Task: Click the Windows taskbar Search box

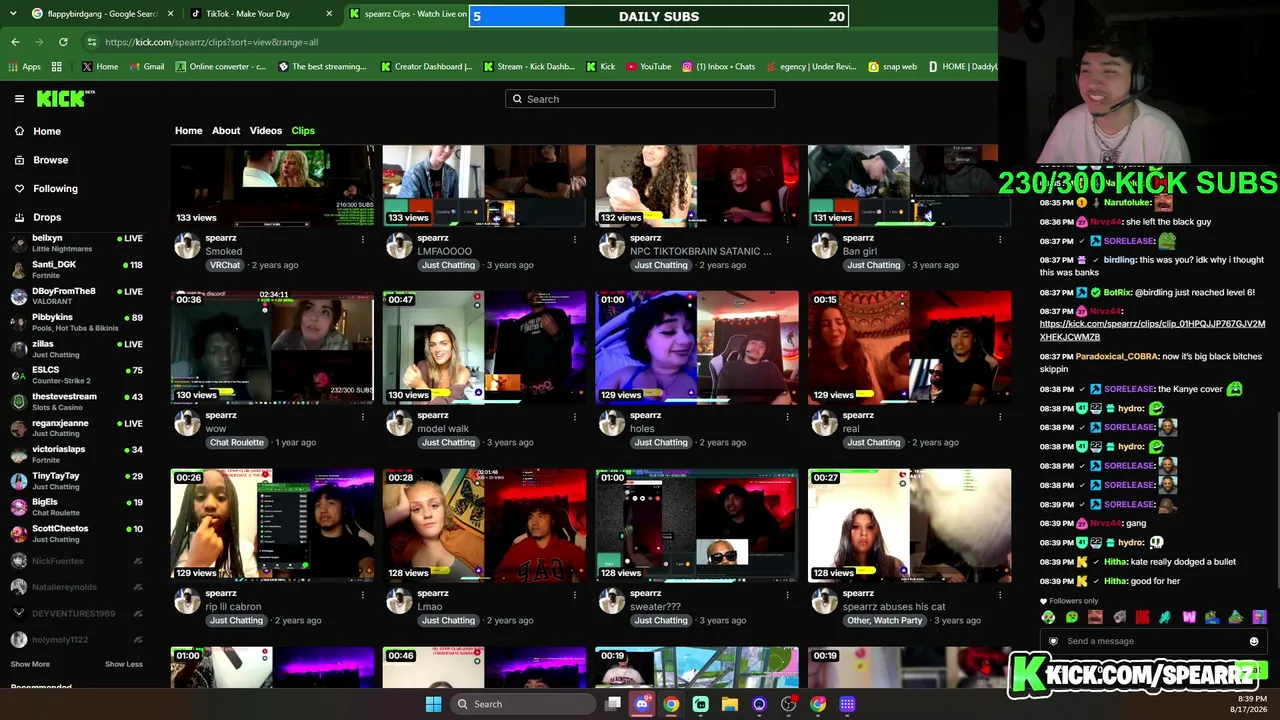Action: tap(521, 704)
